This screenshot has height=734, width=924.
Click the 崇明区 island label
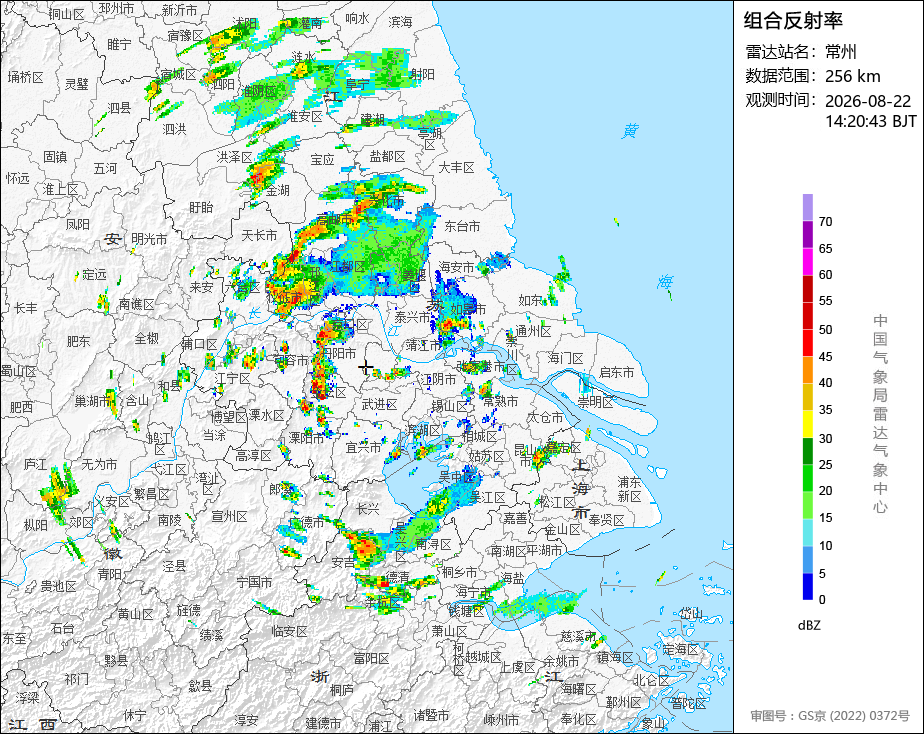[595, 402]
